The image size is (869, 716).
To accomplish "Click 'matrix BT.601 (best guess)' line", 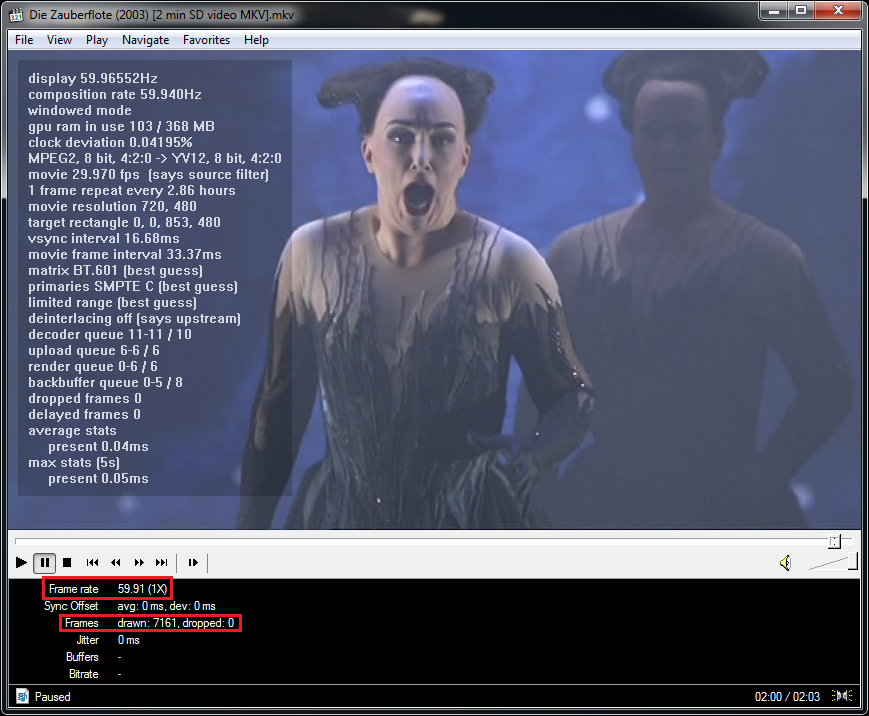I will click(x=115, y=270).
